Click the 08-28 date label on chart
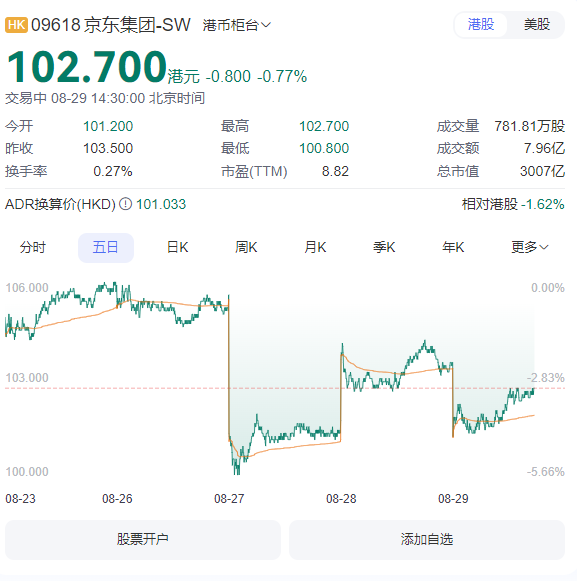577x581 pixels. tap(341, 499)
